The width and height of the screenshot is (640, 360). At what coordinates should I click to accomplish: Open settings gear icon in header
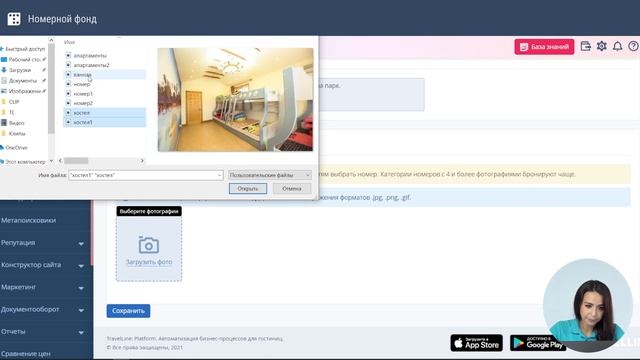coord(602,46)
